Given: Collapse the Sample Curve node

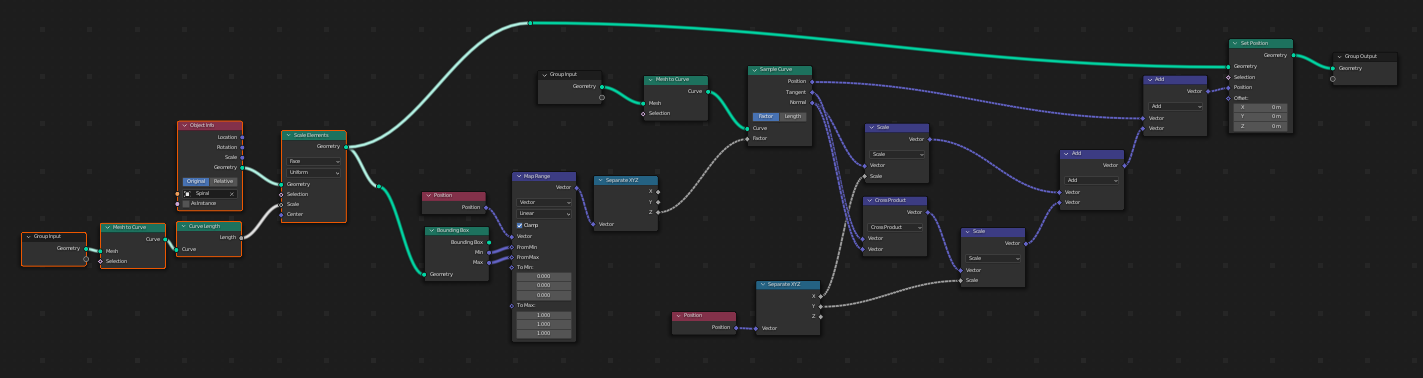Looking at the screenshot, I should click(x=755, y=70).
